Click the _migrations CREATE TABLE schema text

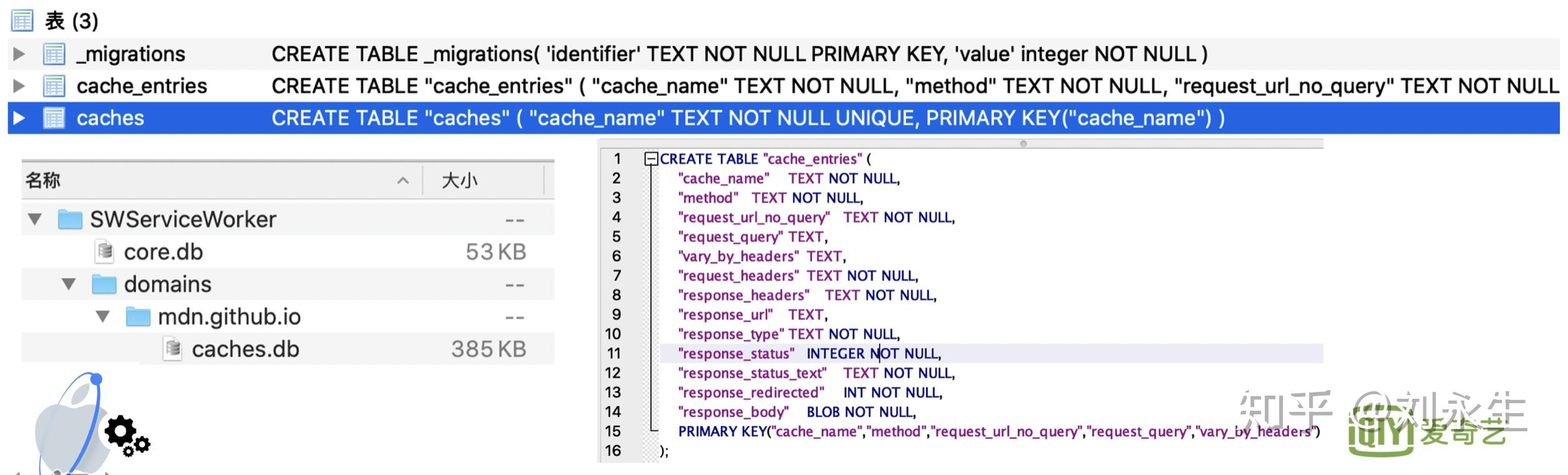tap(740, 54)
